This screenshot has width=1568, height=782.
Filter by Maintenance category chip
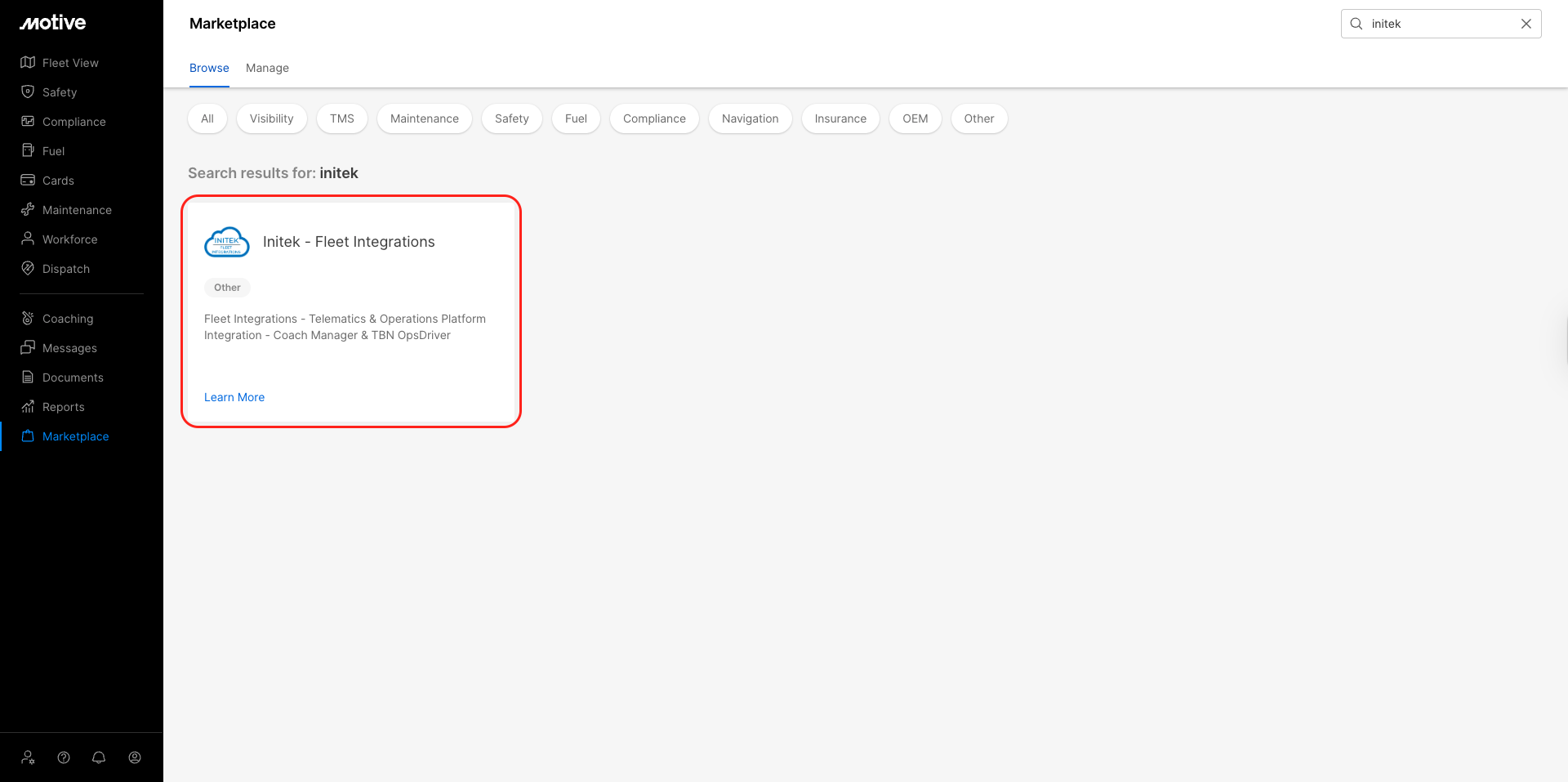pyautogui.click(x=425, y=118)
